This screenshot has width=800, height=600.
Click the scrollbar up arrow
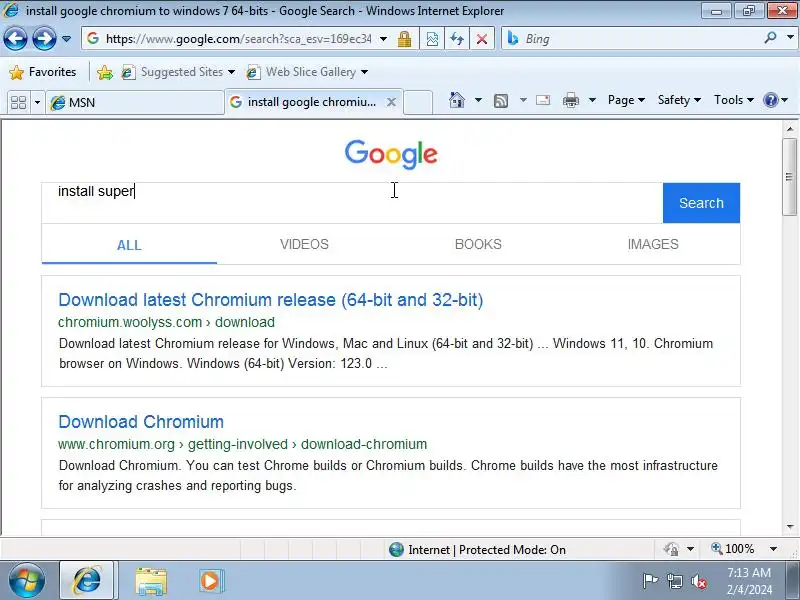click(790, 129)
